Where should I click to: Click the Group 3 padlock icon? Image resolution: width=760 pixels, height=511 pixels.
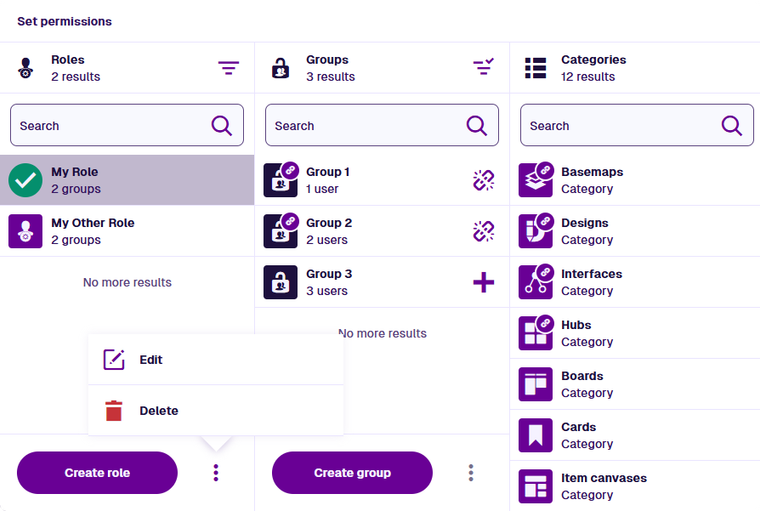tap(280, 282)
